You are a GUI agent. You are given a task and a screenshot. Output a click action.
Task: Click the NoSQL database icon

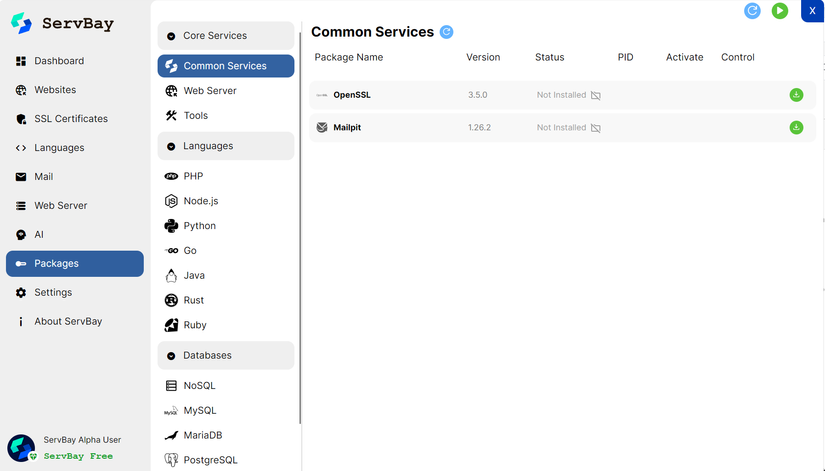171,386
